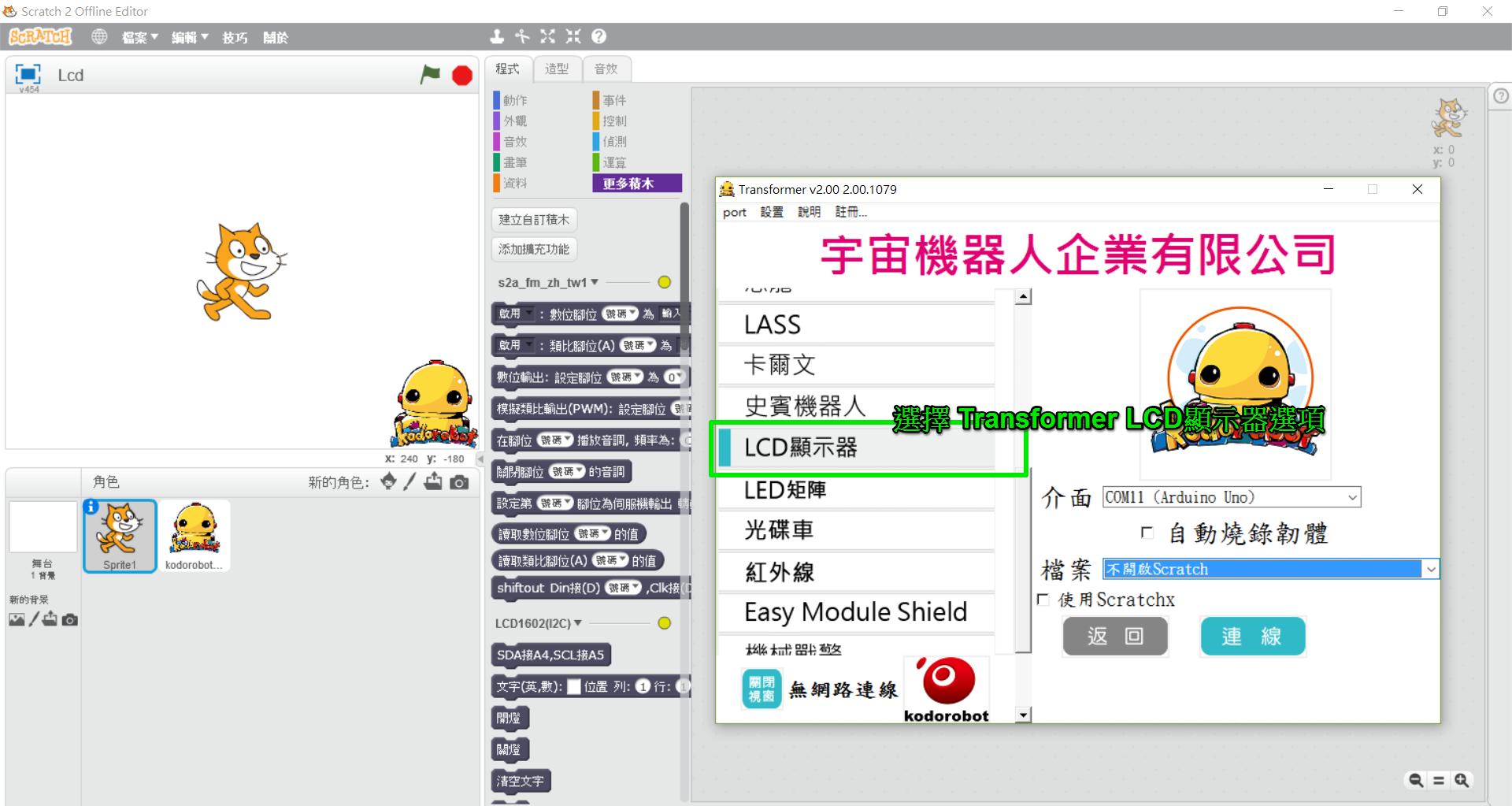1512x806 pixels.
Task: Select LCD顯示器 in Transformer list
Action: (x=857, y=448)
